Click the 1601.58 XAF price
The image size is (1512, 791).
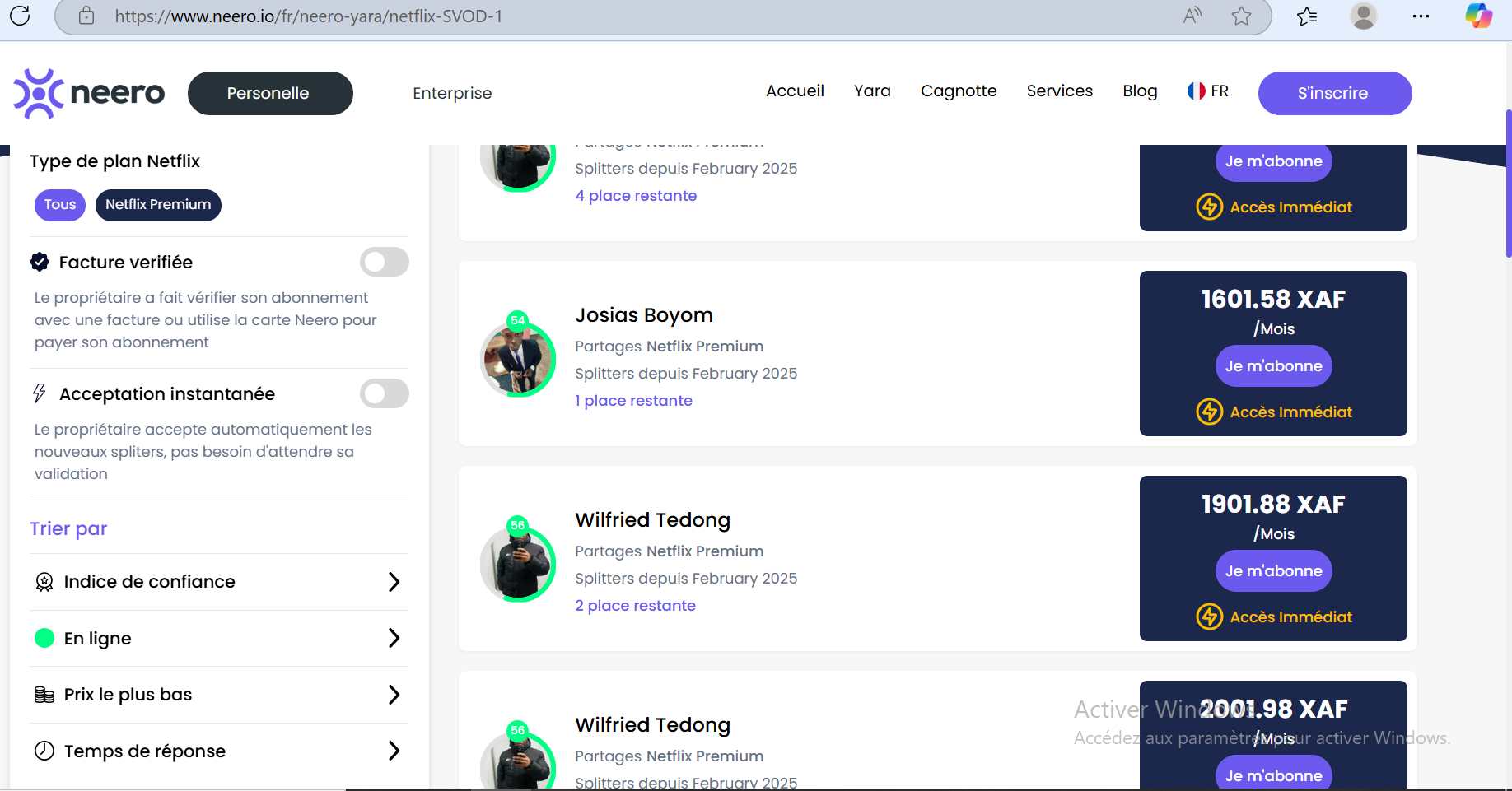pos(1273,299)
